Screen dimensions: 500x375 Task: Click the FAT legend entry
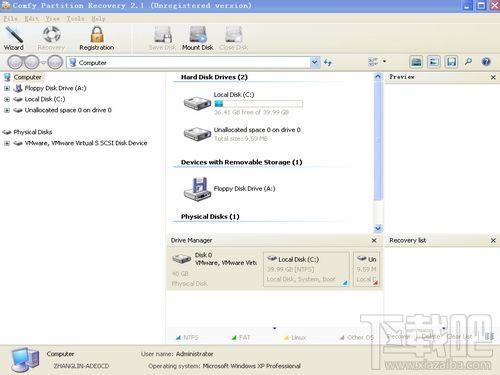241,337
